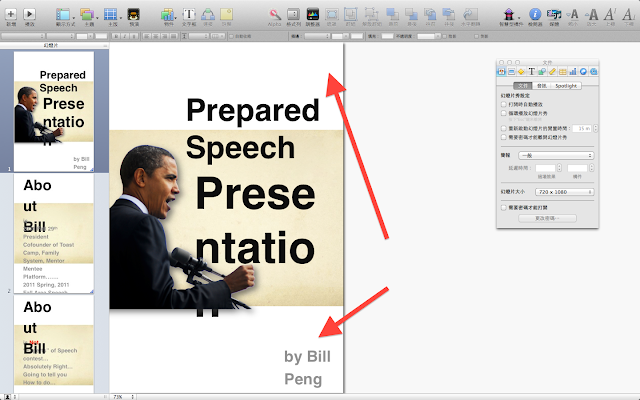
Task: Enable automatically play upon open checkbox
Action: click(x=504, y=104)
